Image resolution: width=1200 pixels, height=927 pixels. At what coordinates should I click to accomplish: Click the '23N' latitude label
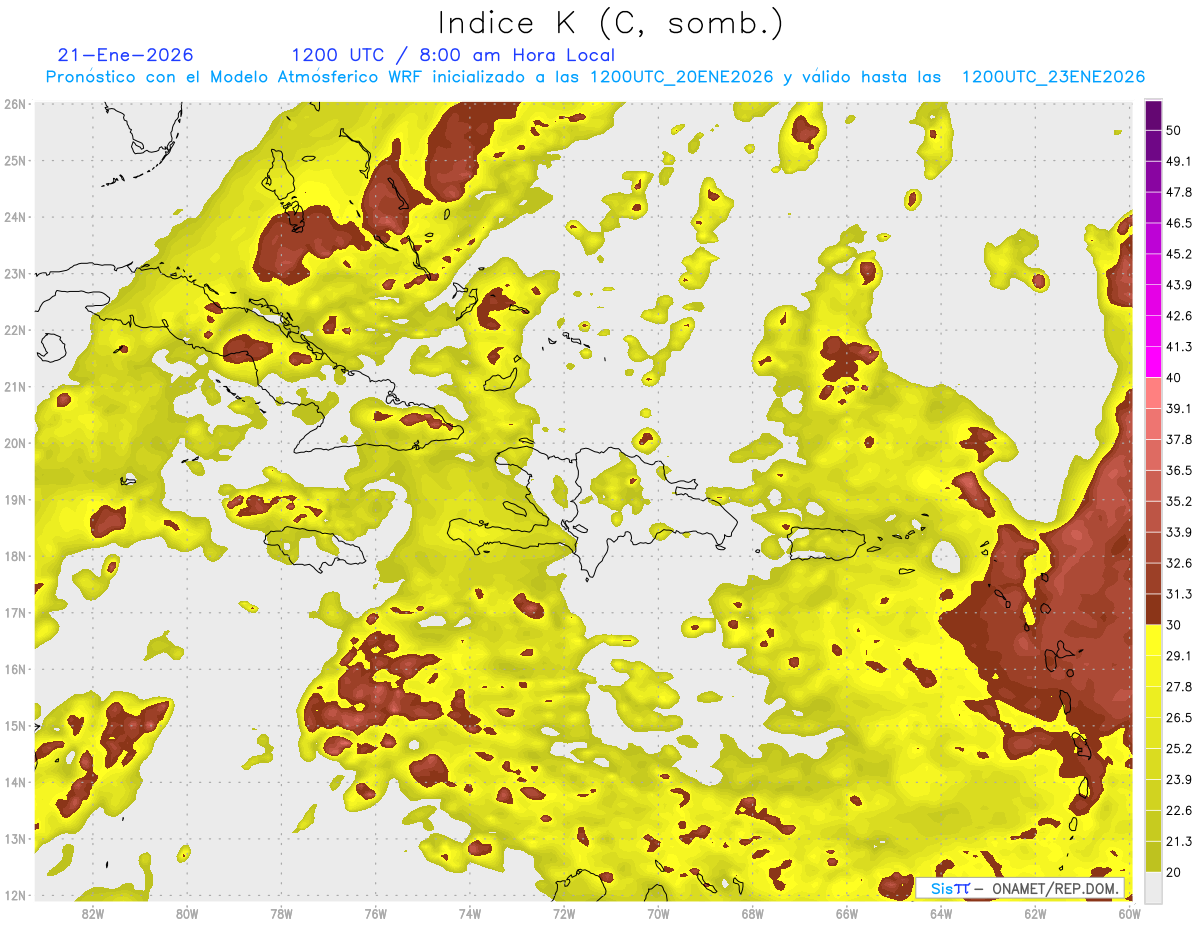pyautogui.click(x=15, y=273)
